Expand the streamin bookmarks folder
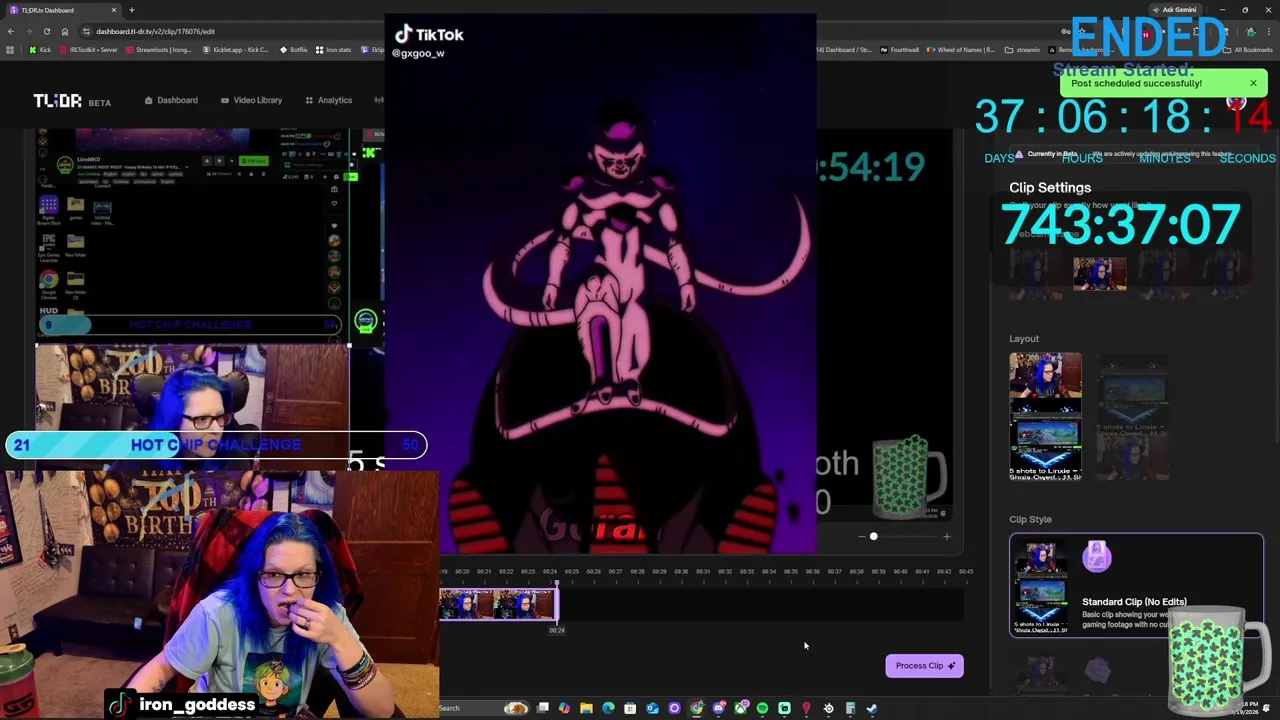The image size is (1280, 720). [x=1023, y=50]
